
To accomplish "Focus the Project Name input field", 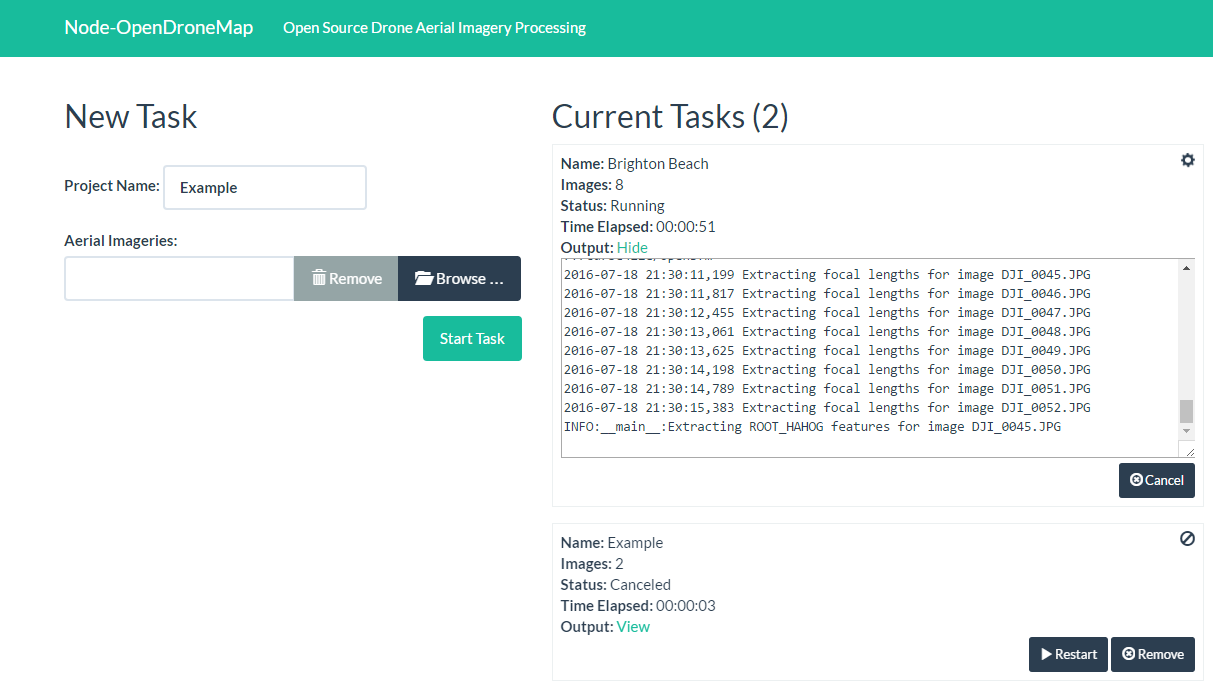I will [x=265, y=187].
